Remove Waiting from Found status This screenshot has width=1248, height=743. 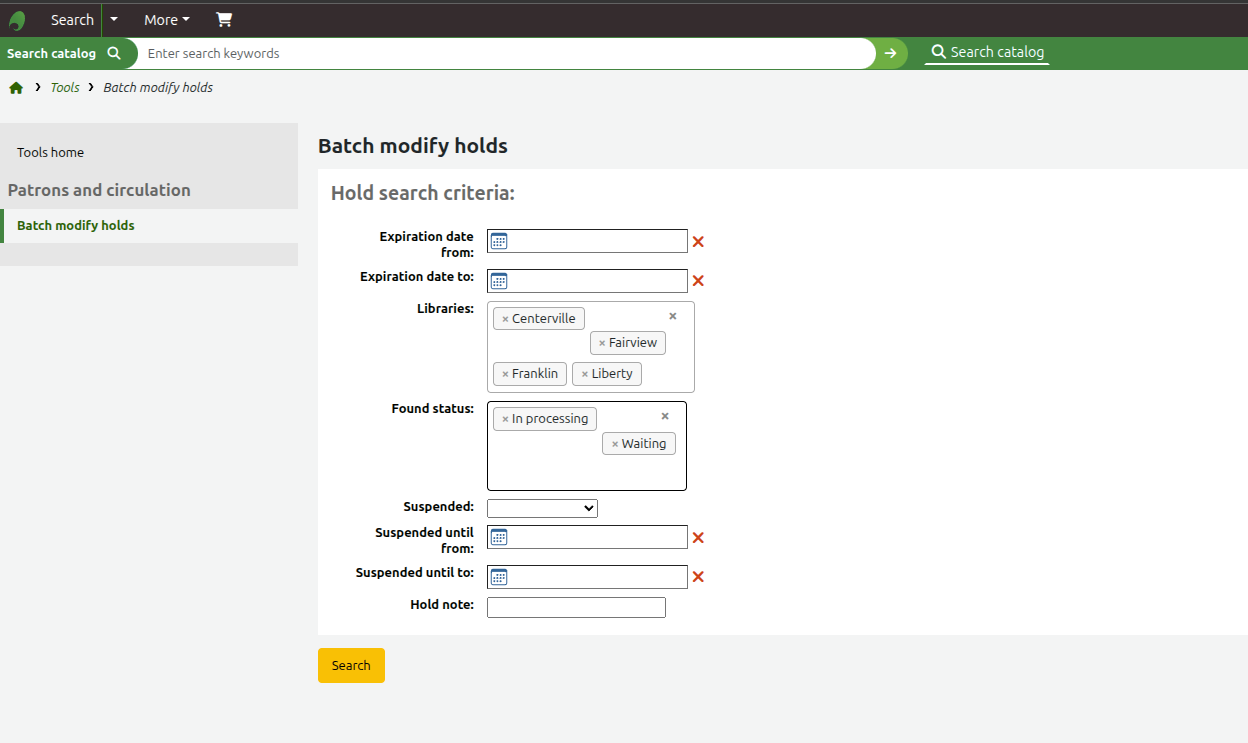click(615, 444)
